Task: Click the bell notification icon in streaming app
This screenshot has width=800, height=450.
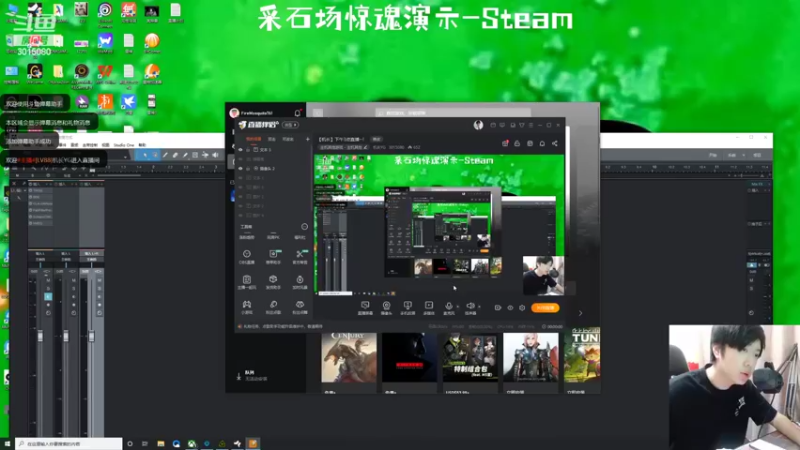Action: (x=542, y=144)
